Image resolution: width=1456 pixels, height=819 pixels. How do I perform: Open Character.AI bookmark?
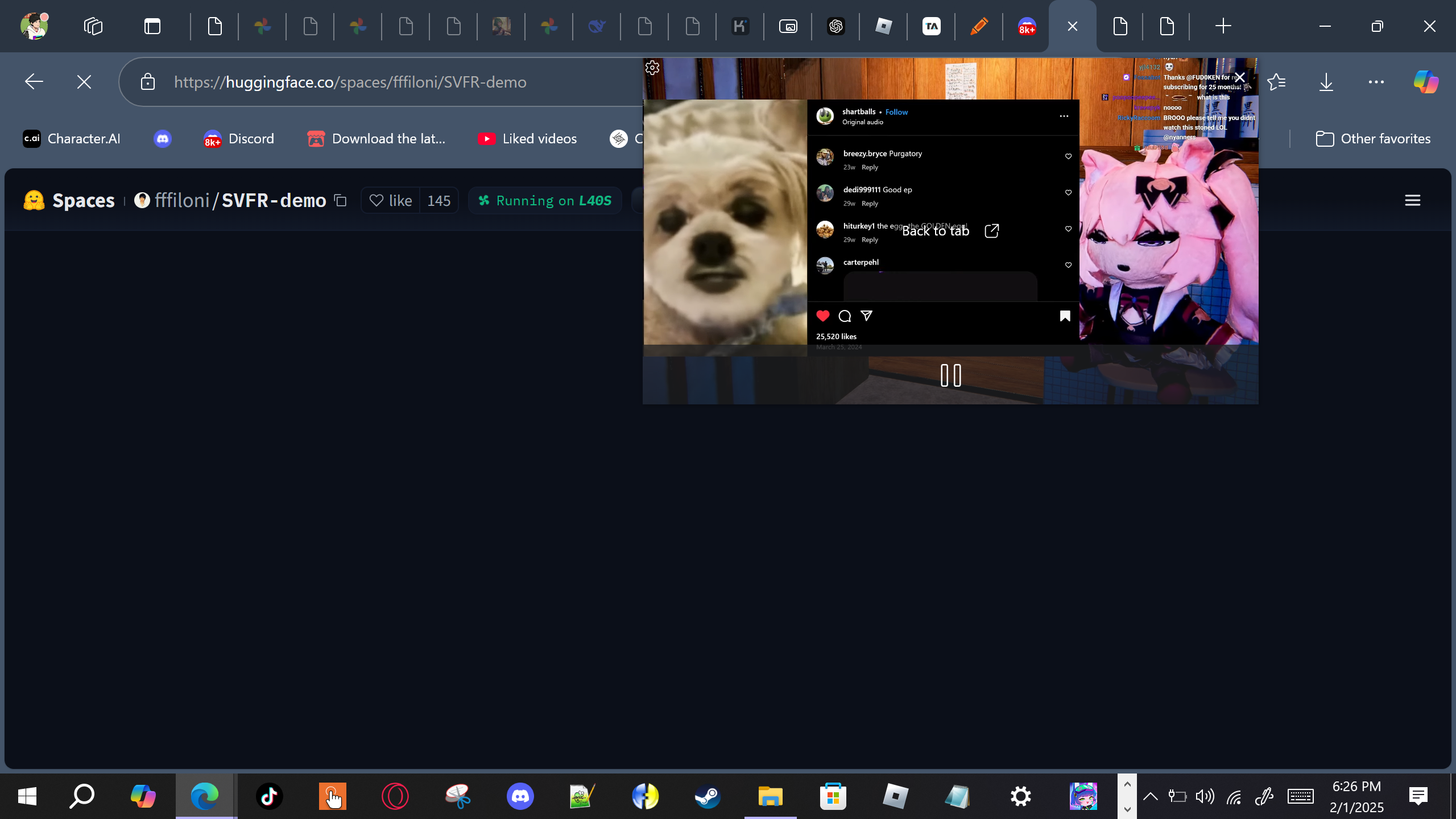click(72, 139)
